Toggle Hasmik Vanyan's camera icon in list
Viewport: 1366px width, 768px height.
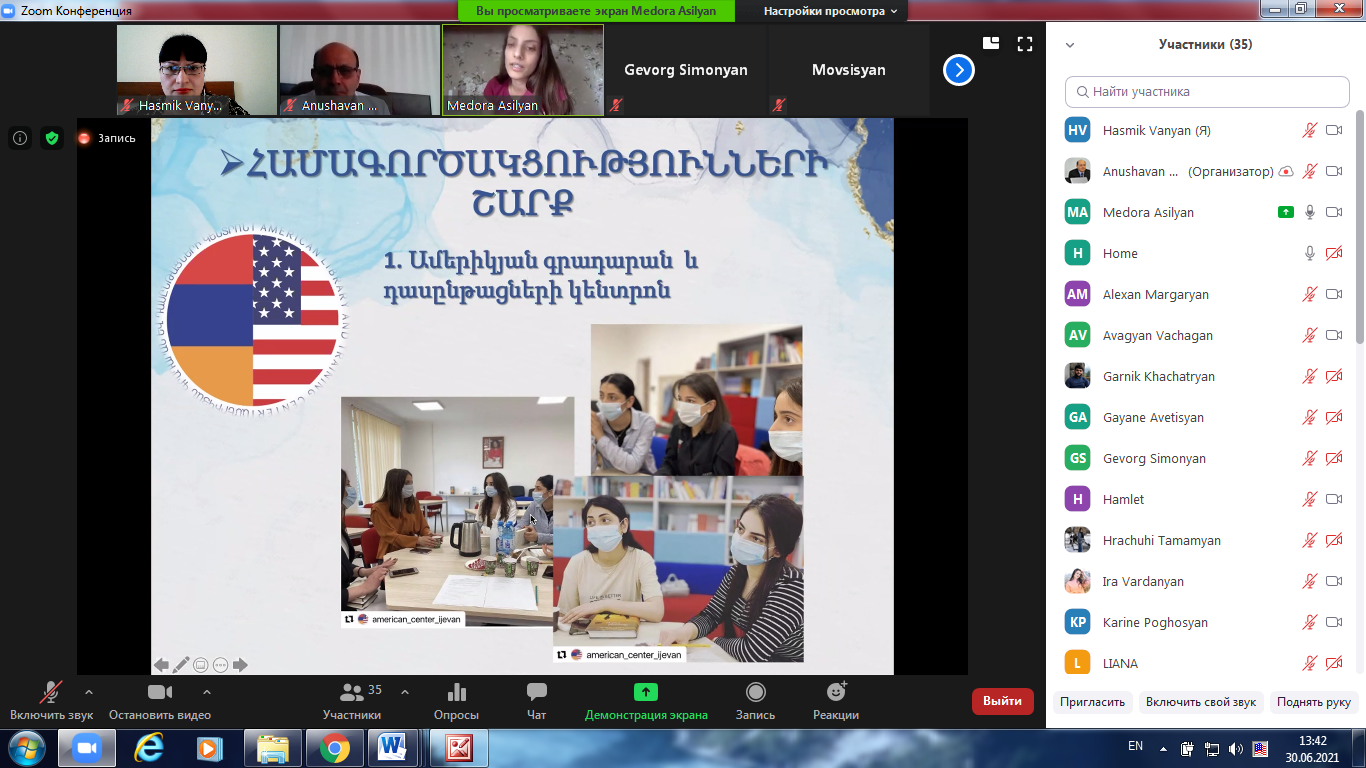point(1334,130)
